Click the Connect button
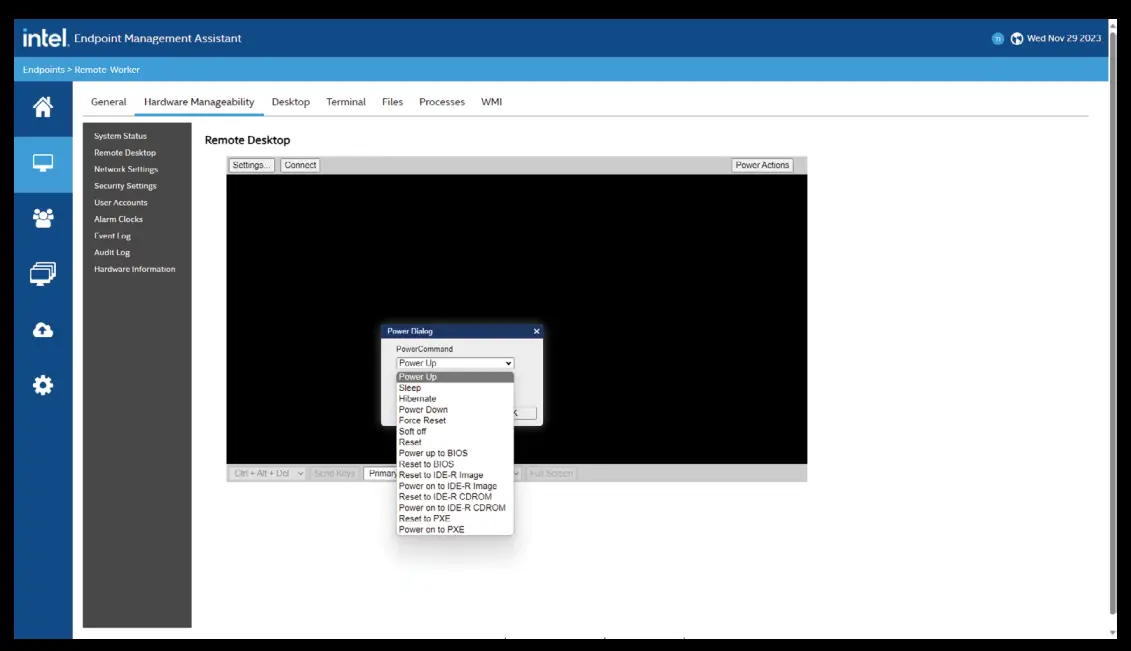This screenshot has width=1131, height=651. 300,165
